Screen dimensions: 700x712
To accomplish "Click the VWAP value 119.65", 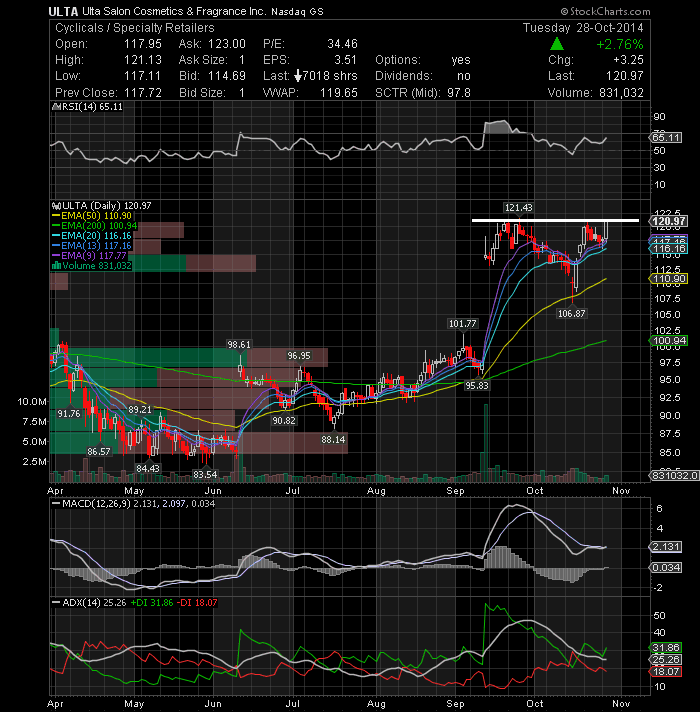I will click(339, 93).
